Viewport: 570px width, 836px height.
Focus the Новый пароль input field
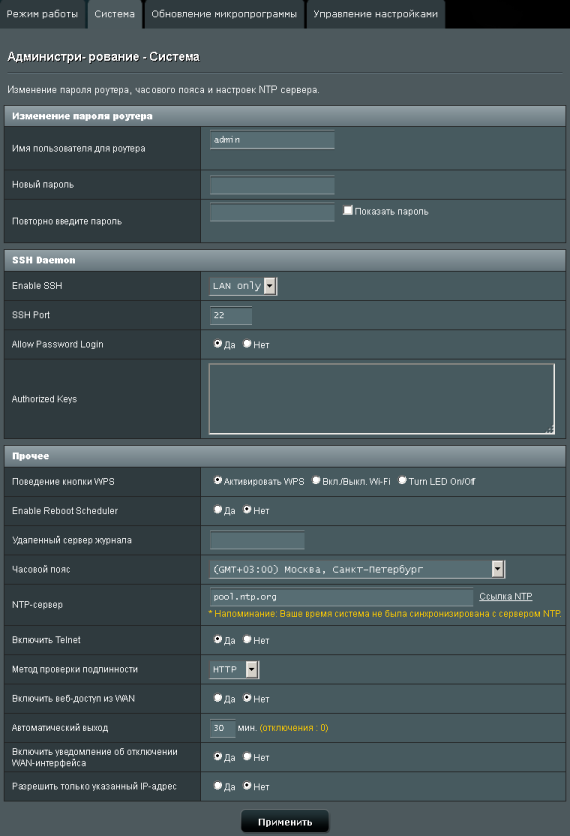(x=272, y=185)
